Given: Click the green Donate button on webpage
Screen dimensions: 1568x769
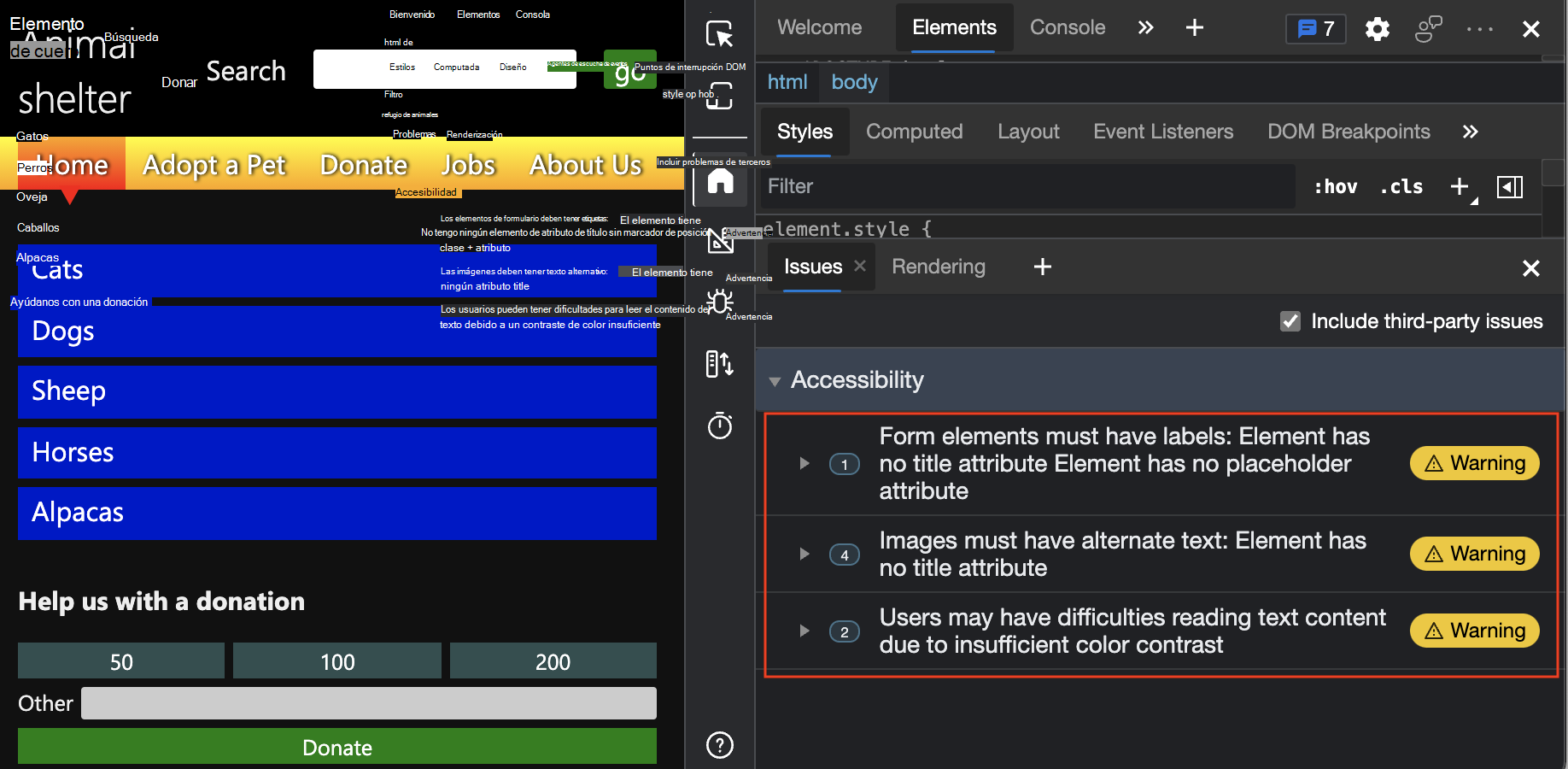Looking at the screenshot, I should point(337,747).
